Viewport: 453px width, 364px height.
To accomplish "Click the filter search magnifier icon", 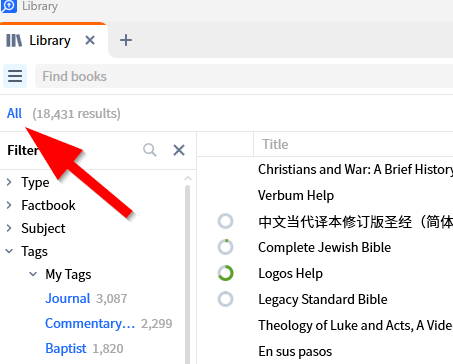I will tap(150, 150).
